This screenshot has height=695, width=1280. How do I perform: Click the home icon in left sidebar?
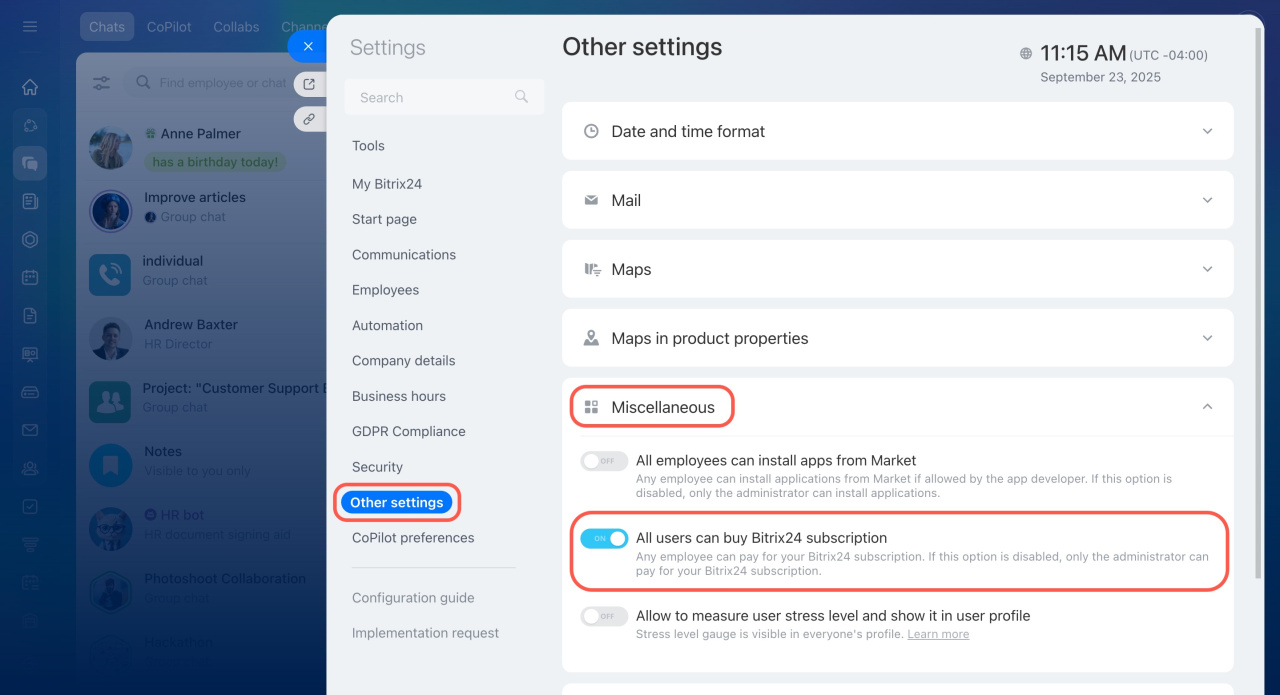point(30,87)
